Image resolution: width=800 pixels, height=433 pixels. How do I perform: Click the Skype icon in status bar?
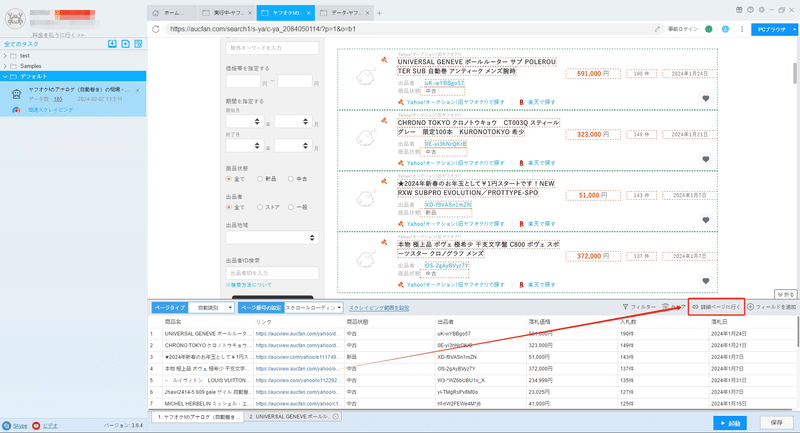(x=7, y=425)
